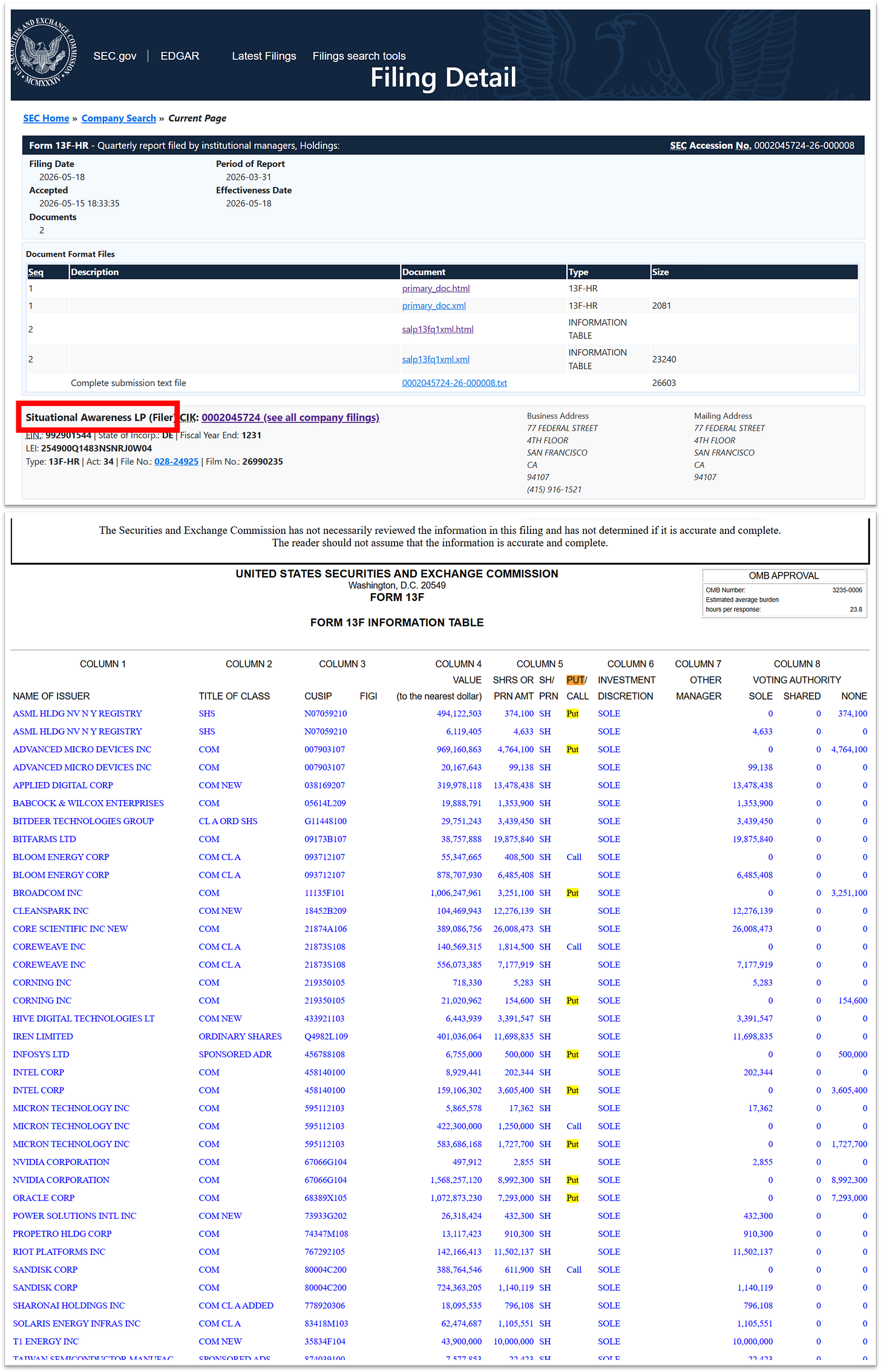Click CIK 0002045724 see all company filings
This screenshot has width=881, height=1372.
point(290,418)
